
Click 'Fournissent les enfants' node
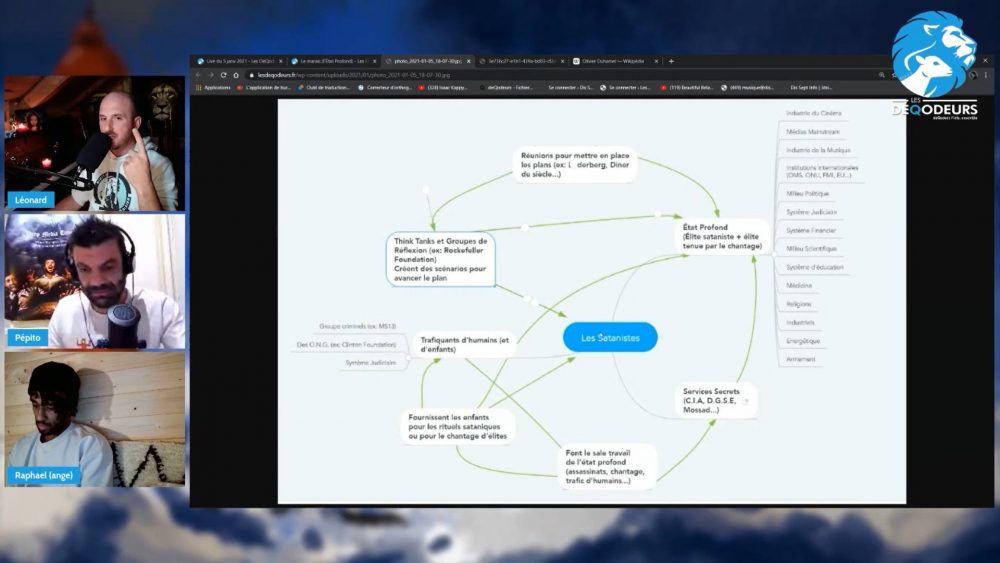tap(457, 427)
